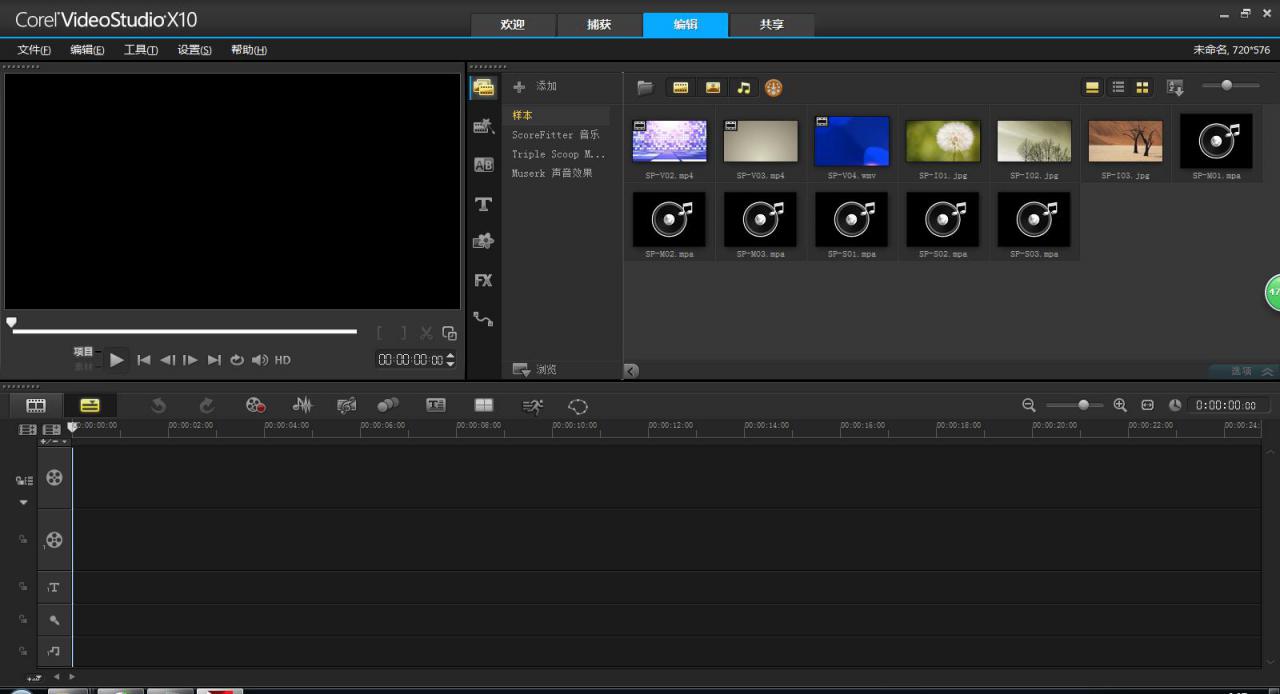This screenshot has width=1280, height=694.
Task: Open the 帮助 menu
Action: coord(249,50)
